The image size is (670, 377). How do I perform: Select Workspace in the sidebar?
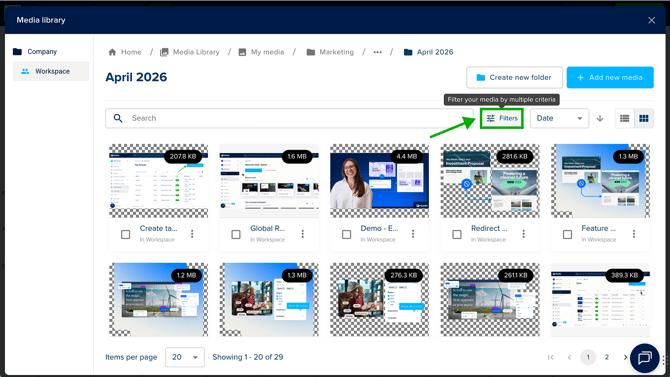click(x=50, y=71)
